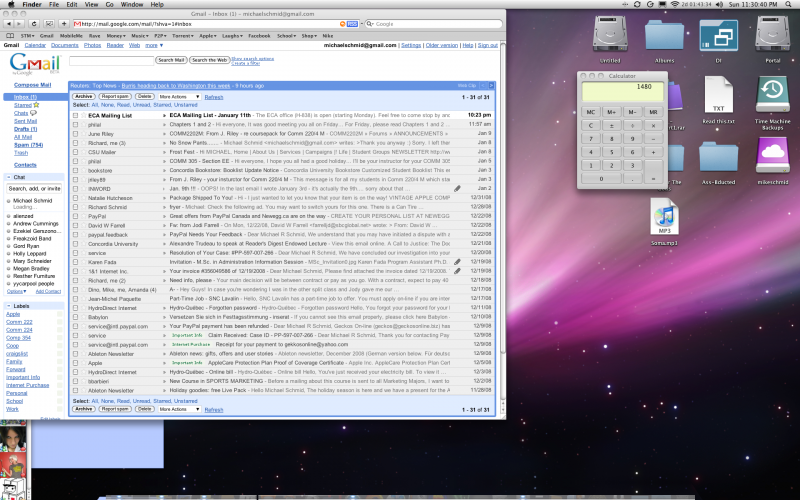Select checkbox for CSU Mailer email
The height and width of the screenshot is (500, 800).
point(76,152)
